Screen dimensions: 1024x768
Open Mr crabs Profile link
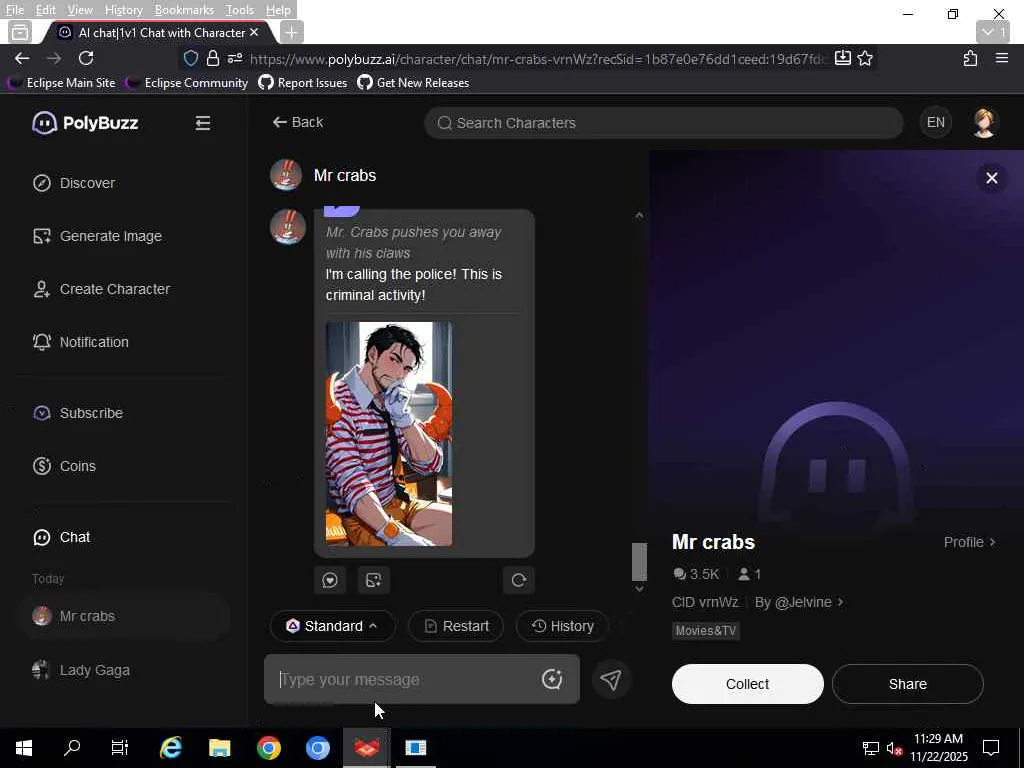970,542
